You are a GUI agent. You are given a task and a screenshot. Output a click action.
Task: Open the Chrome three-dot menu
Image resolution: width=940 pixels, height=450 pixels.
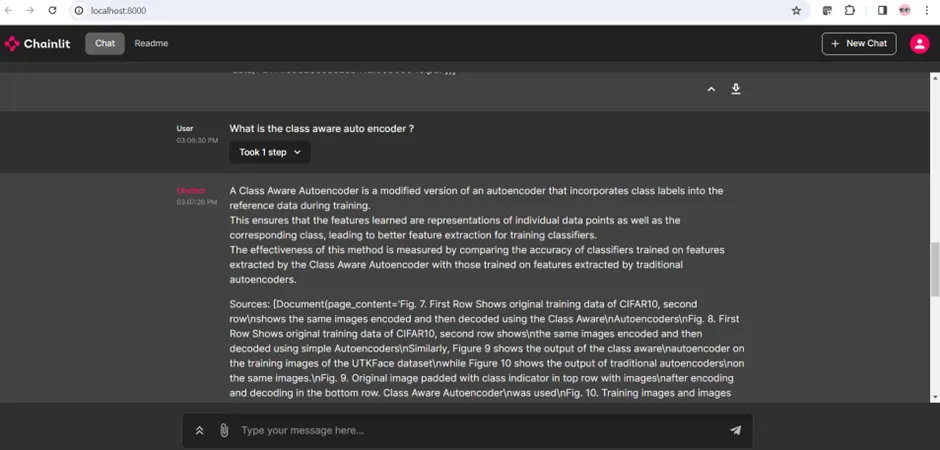(927, 11)
